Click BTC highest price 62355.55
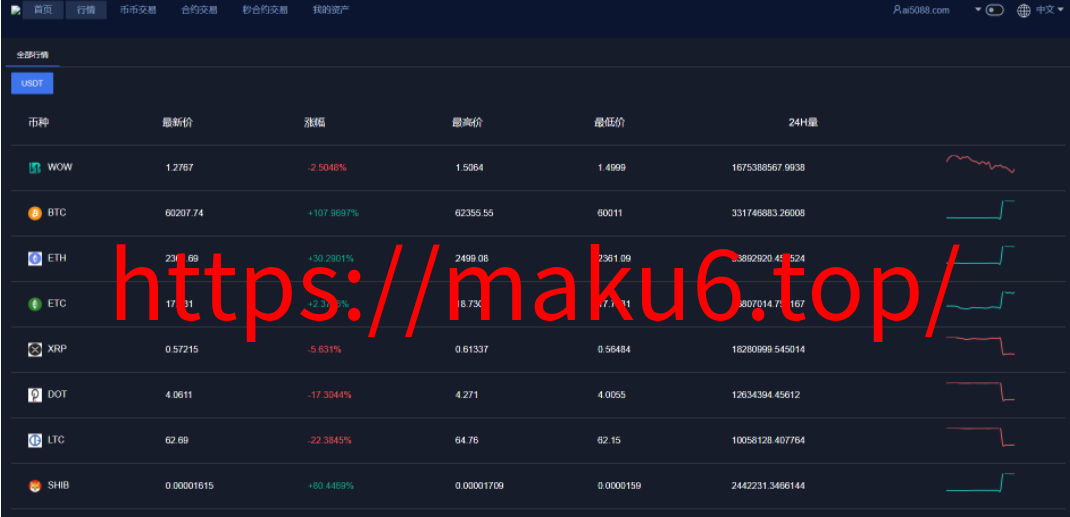The height and width of the screenshot is (517, 1070). pos(474,213)
